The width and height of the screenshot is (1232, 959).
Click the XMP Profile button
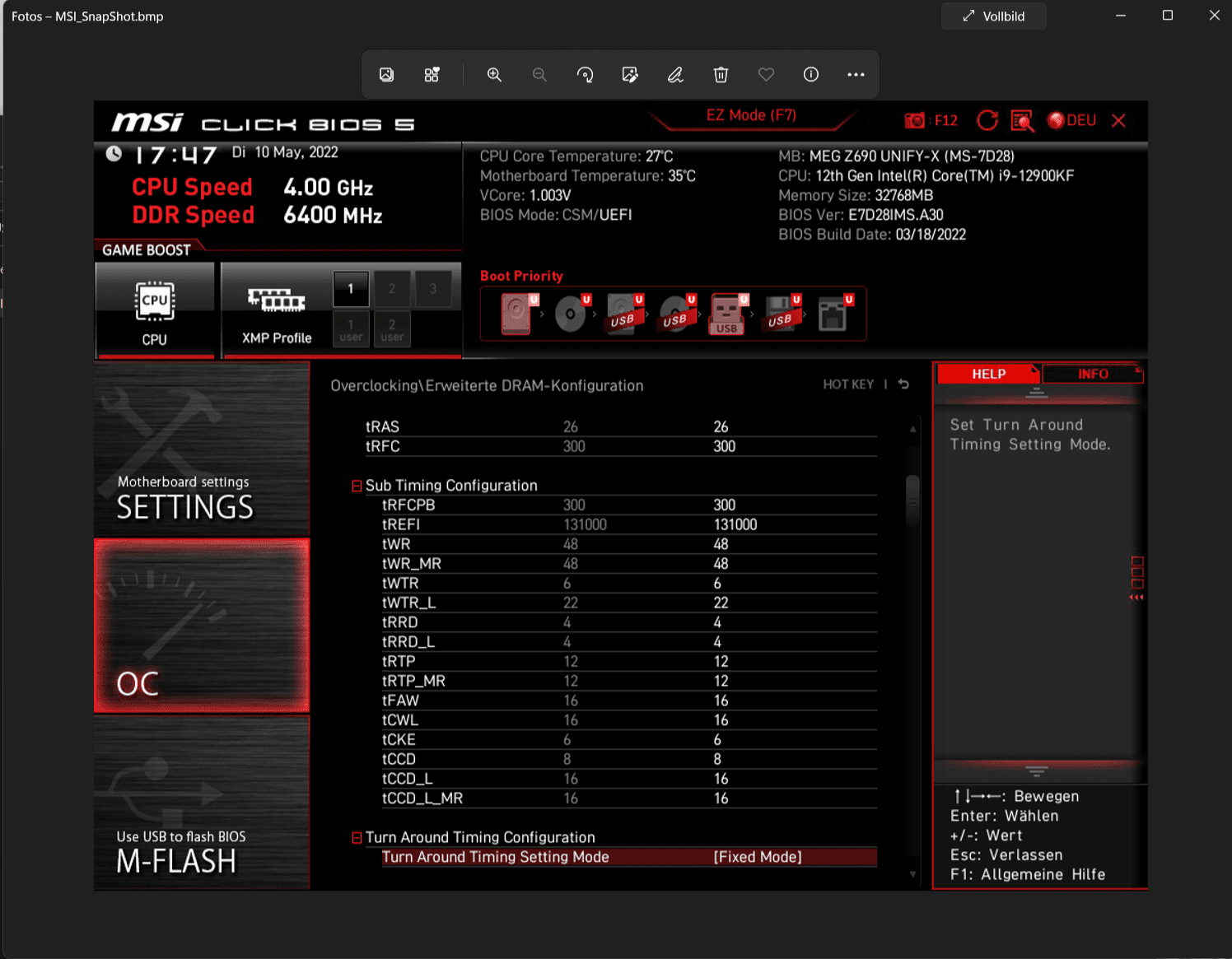click(277, 310)
